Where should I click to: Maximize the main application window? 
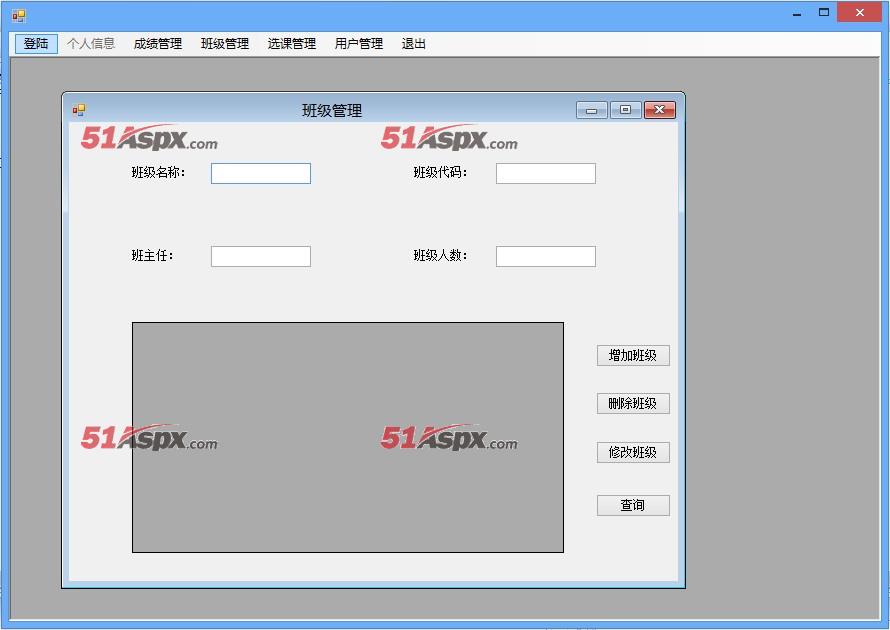(x=824, y=12)
